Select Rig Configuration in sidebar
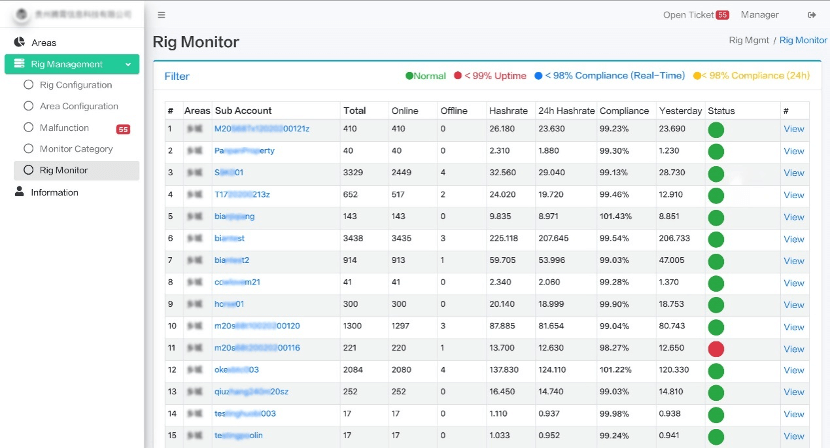 coord(75,85)
